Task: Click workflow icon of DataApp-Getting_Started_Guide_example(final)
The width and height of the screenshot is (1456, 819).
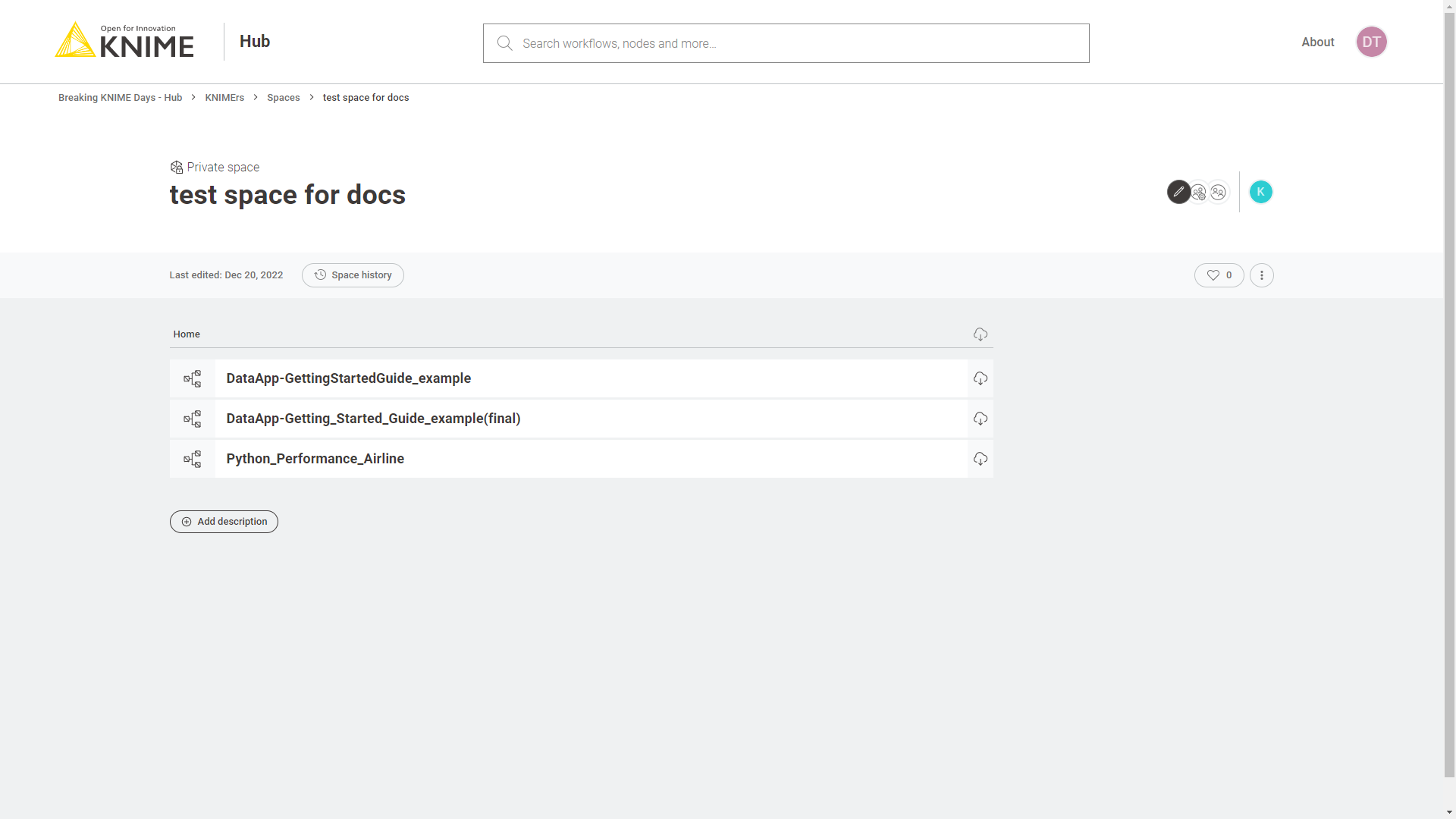Action: (x=193, y=419)
